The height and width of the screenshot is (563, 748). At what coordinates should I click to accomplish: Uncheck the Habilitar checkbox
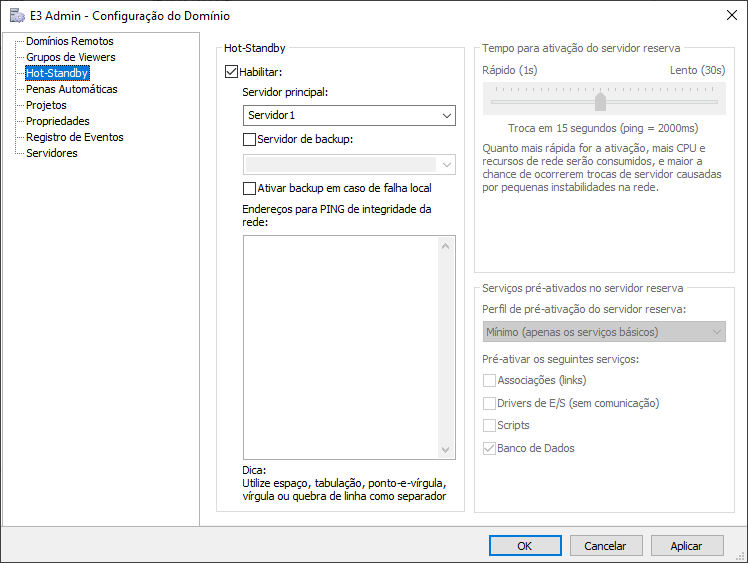[x=231, y=72]
